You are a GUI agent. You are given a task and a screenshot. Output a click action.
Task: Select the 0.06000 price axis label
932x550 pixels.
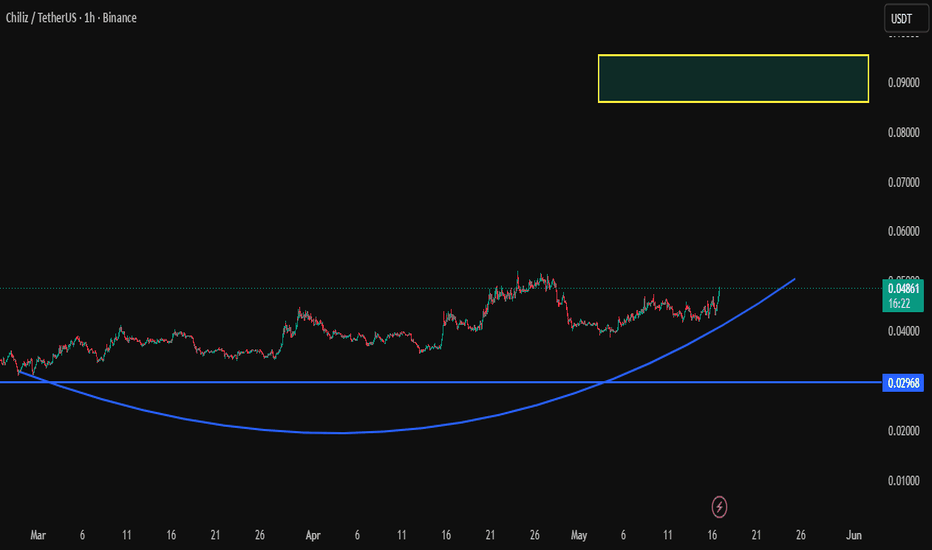click(x=903, y=231)
